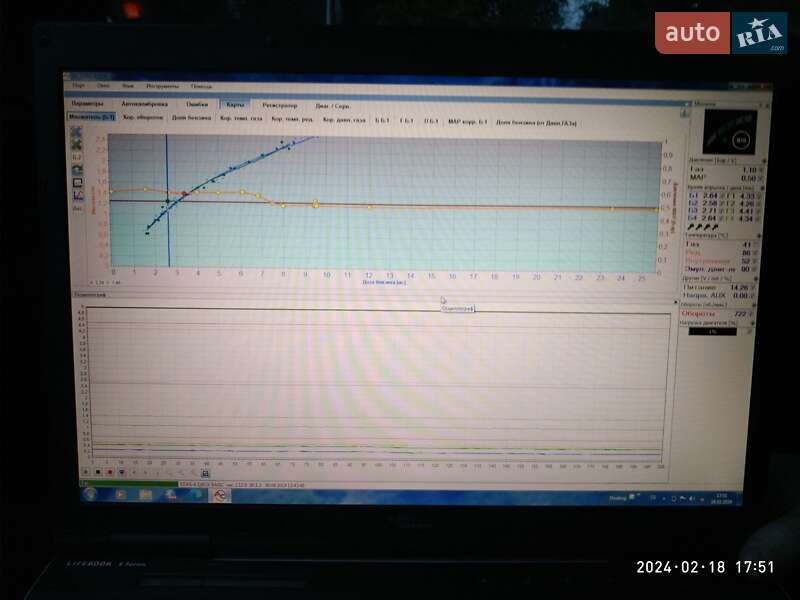Click the Windows Start button
Viewport: 800px width, 600px height.
(x=90, y=494)
